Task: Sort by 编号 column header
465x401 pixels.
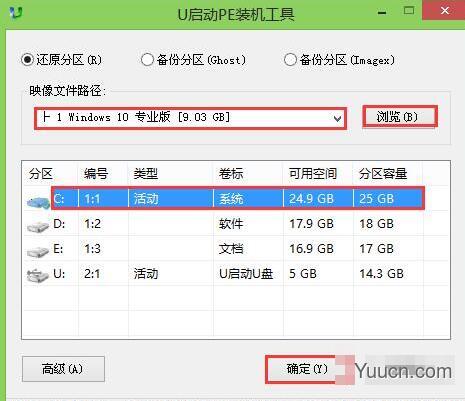Action: tap(96, 174)
